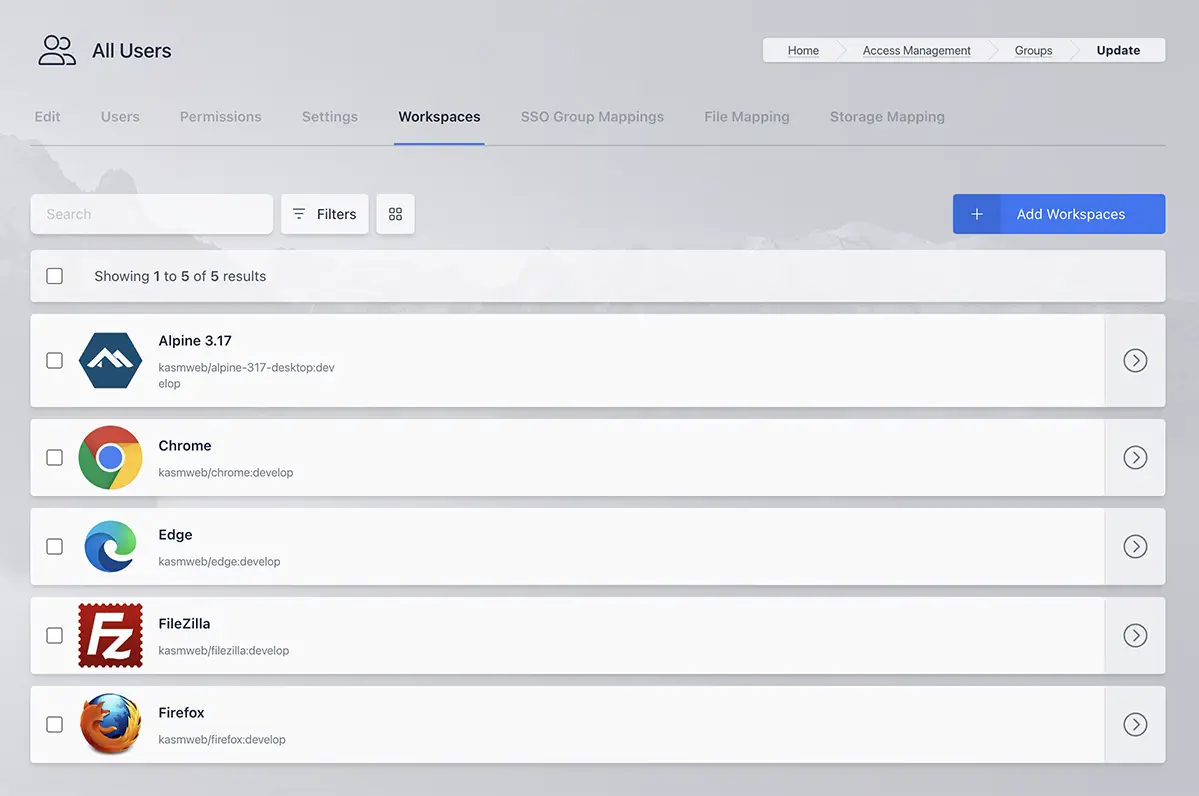Screen dimensions: 1199x796
Task: Click the Chrome workspace icon
Action: pos(110,457)
